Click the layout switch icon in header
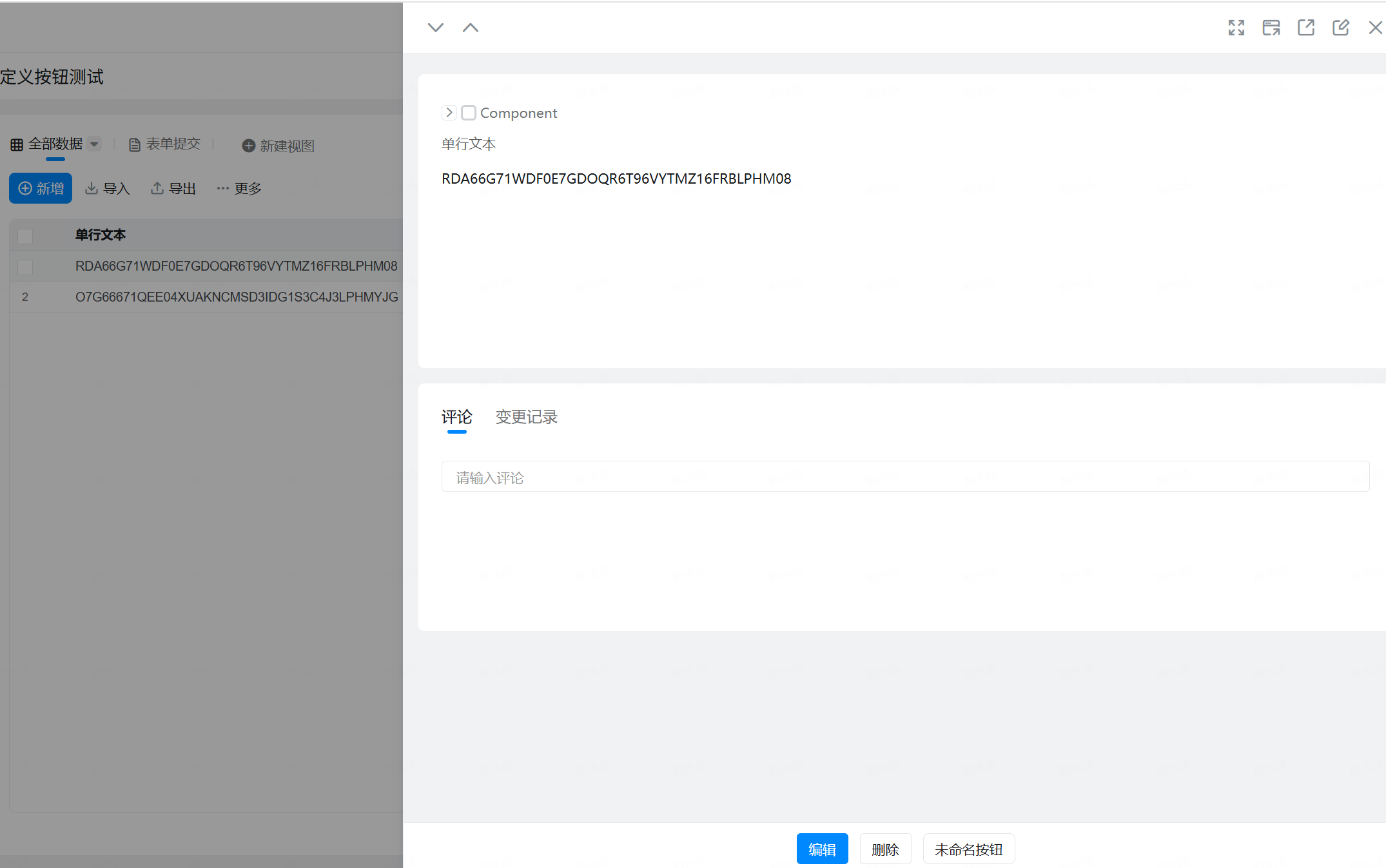Screen dimensions: 1386x868 coord(1271,28)
